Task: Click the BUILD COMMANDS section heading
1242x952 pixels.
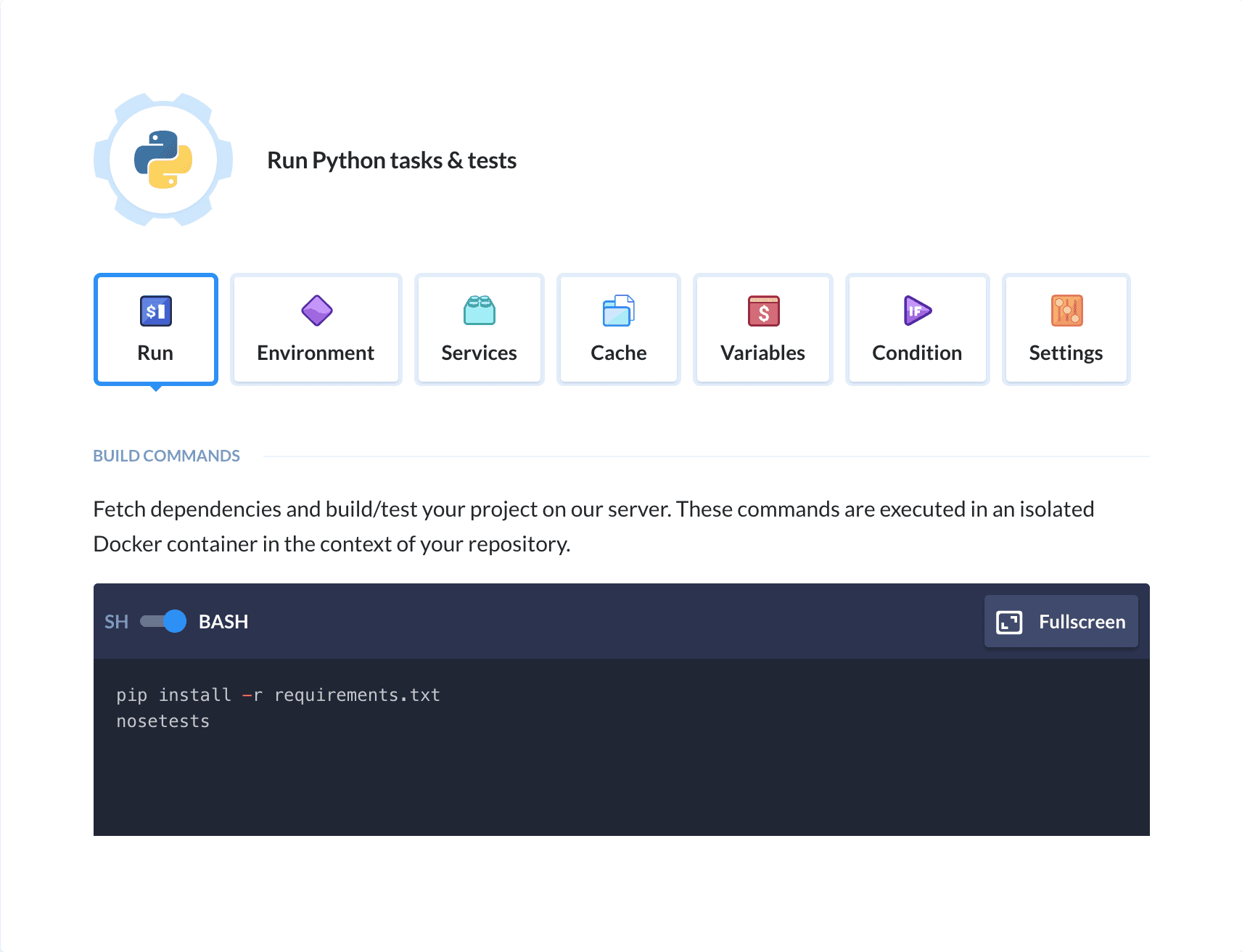Action: click(x=166, y=455)
